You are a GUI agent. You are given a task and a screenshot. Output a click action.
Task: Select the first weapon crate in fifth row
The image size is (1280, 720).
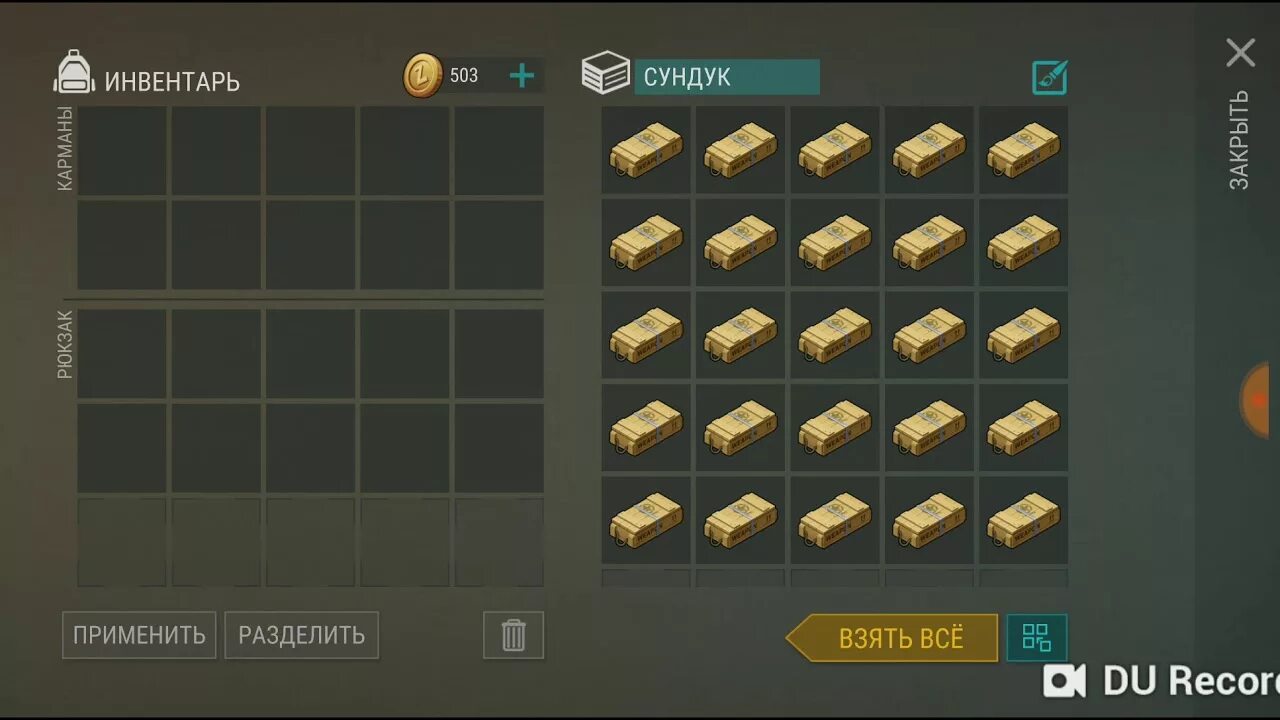click(x=646, y=520)
